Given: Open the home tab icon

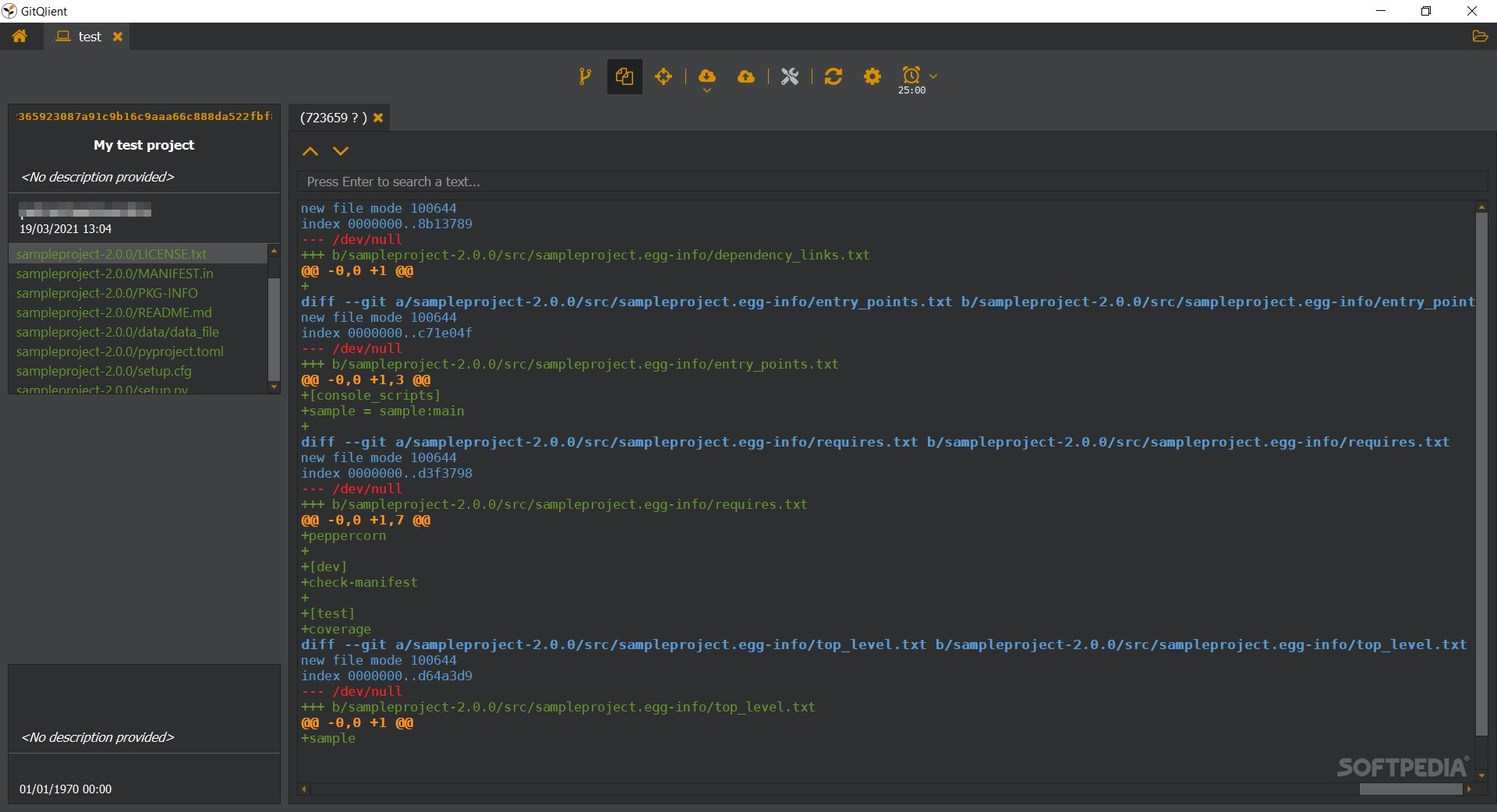Looking at the screenshot, I should [x=19, y=37].
